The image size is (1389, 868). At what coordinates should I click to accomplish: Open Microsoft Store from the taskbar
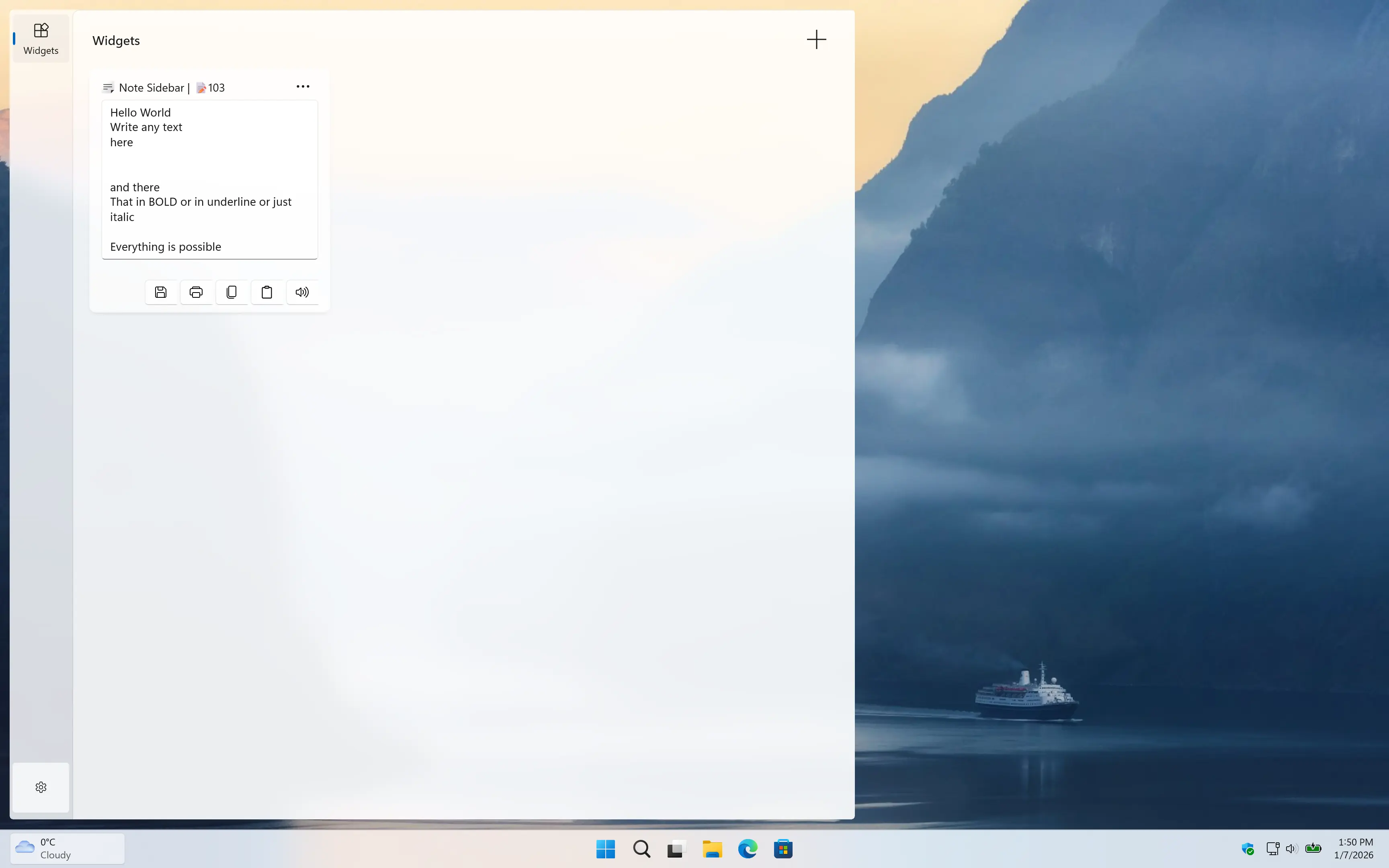(x=783, y=848)
